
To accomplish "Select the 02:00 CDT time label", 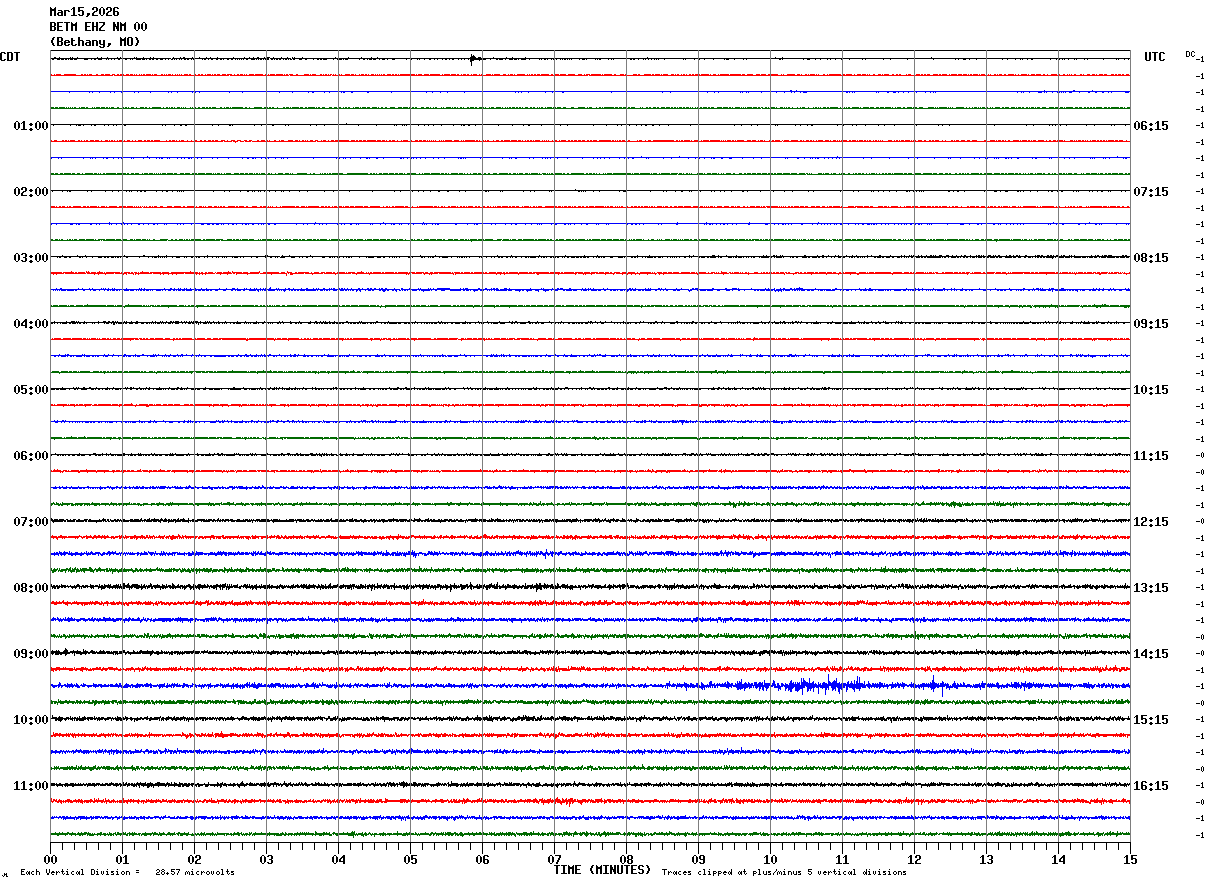I will (x=31, y=191).
